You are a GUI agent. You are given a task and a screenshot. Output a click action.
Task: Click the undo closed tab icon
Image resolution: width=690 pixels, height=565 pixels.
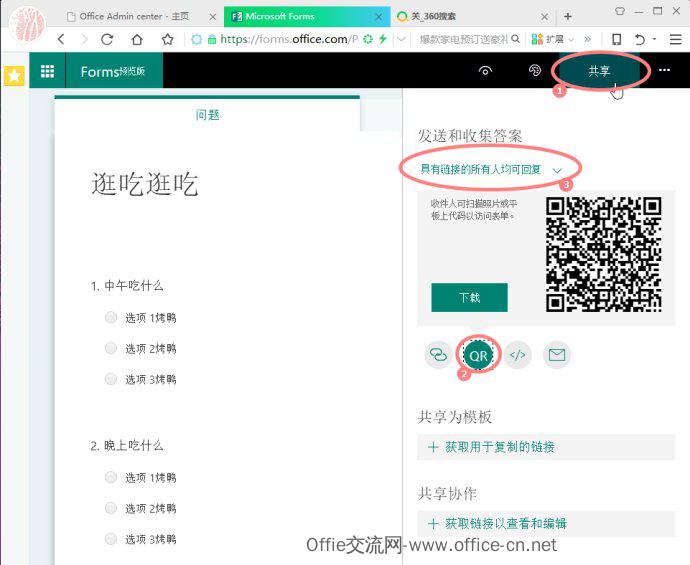640,40
